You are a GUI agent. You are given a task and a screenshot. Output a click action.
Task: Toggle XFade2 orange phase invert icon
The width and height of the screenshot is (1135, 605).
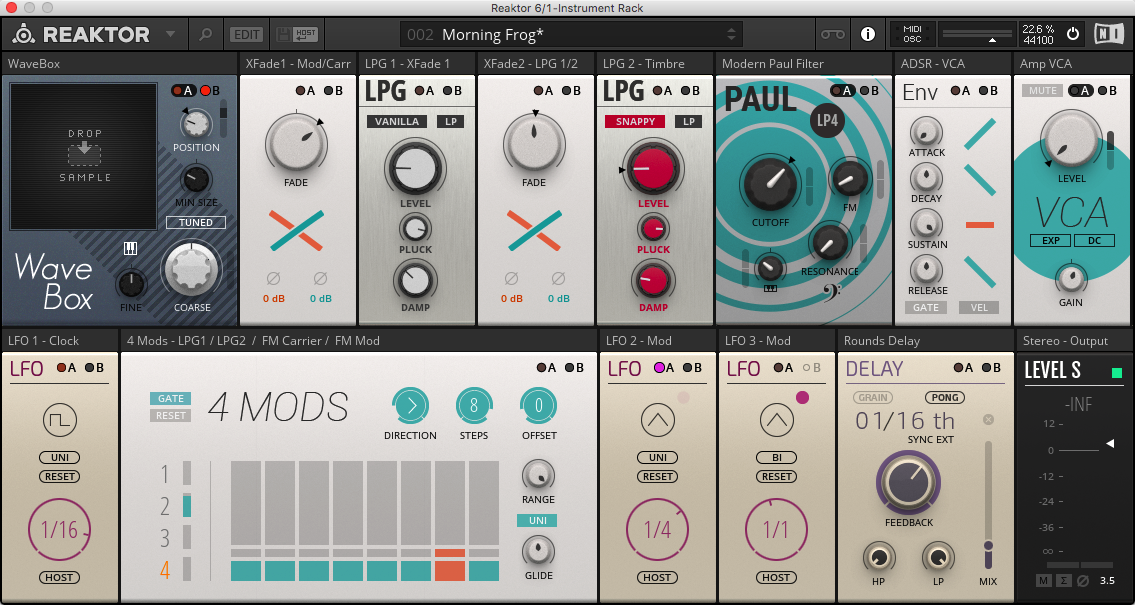tap(511, 278)
